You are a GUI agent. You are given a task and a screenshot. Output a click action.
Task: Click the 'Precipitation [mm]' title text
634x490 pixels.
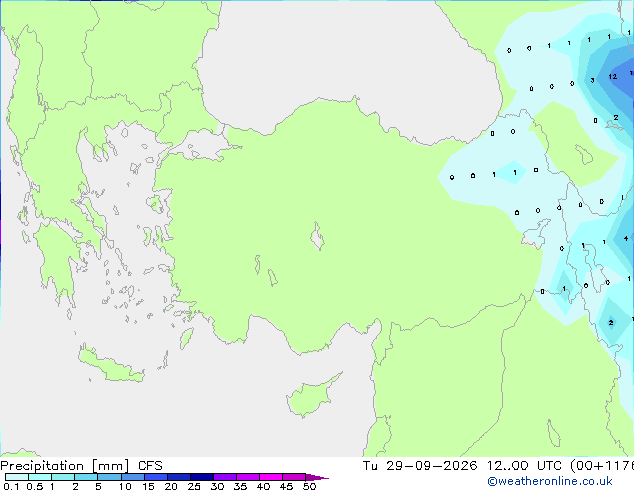point(65,466)
